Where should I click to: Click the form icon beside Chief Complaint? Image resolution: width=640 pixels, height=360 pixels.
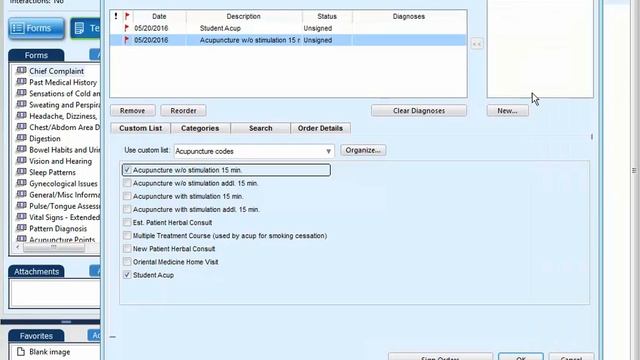coord(21,71)
